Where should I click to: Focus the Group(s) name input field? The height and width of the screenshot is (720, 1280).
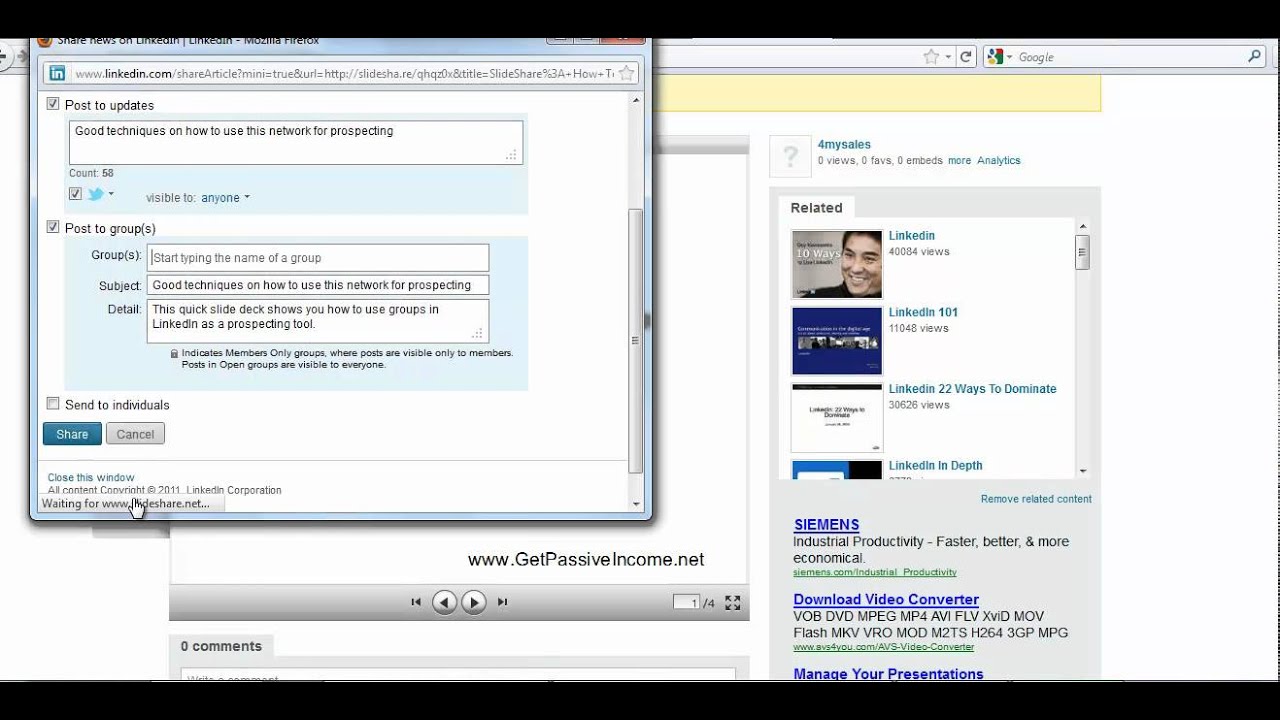(318, 257)
